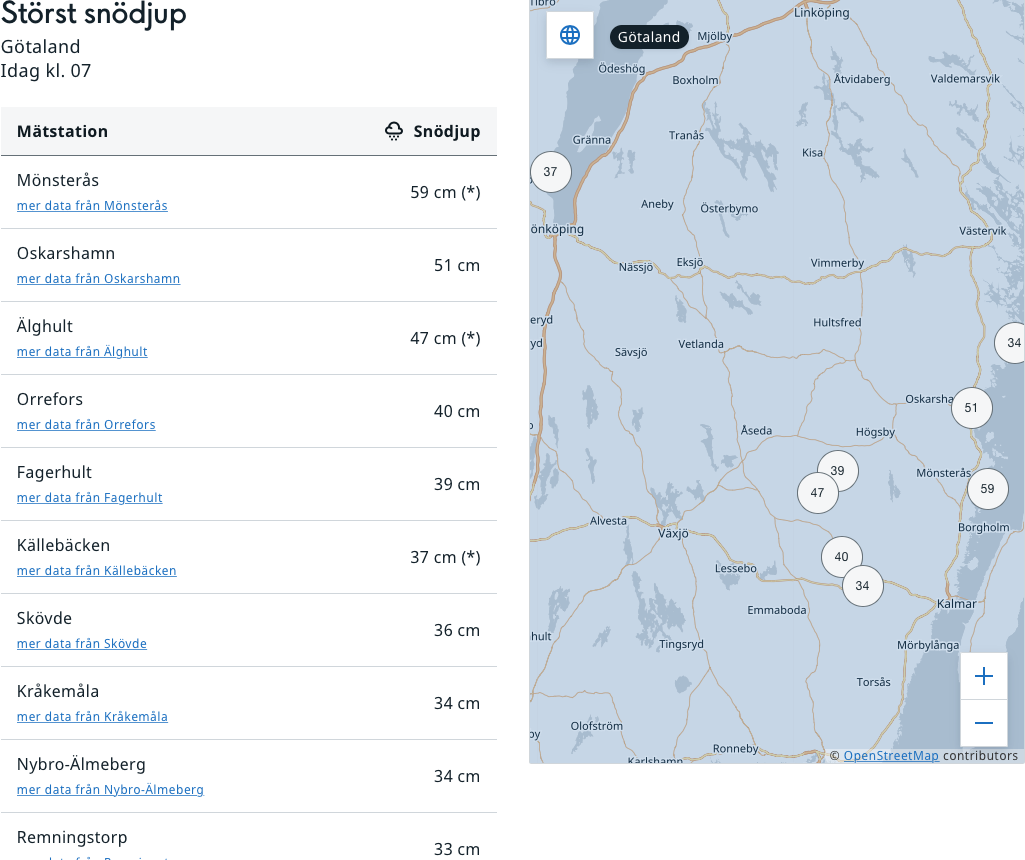Open mer data från Mönsterås link
This screenshot has height=860, width=1025.
coord(92,206)
